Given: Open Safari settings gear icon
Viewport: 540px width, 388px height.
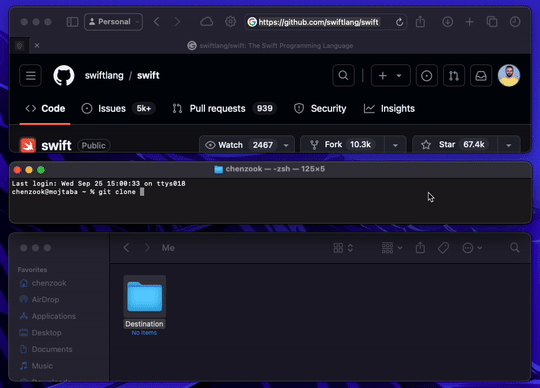Looking at the screenshot, I should click(x=230, y=22).
